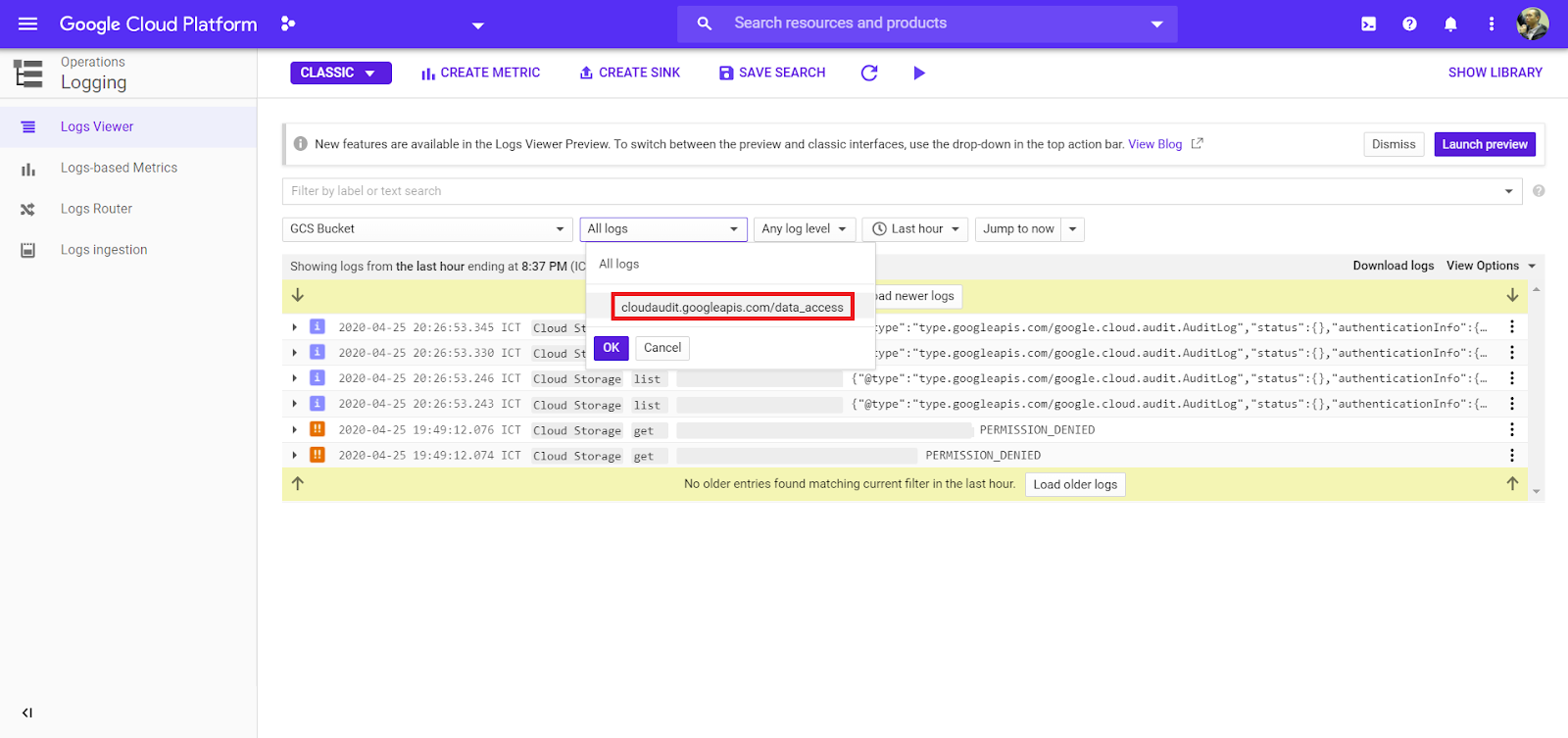Click SHOW LIBRARY link
Image resolution: width=1568 pixels, height=738 pixels.
(x=1495, y=73)
